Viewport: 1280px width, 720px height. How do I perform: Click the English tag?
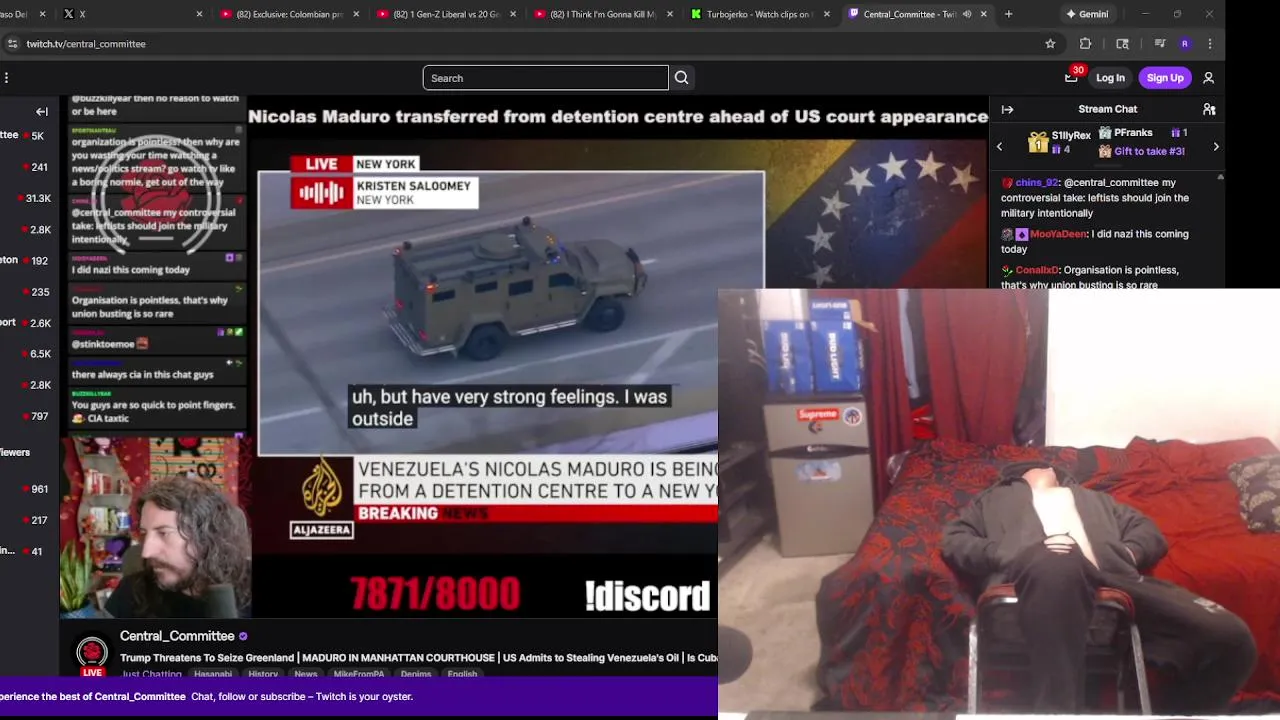[x=462, y=674]
